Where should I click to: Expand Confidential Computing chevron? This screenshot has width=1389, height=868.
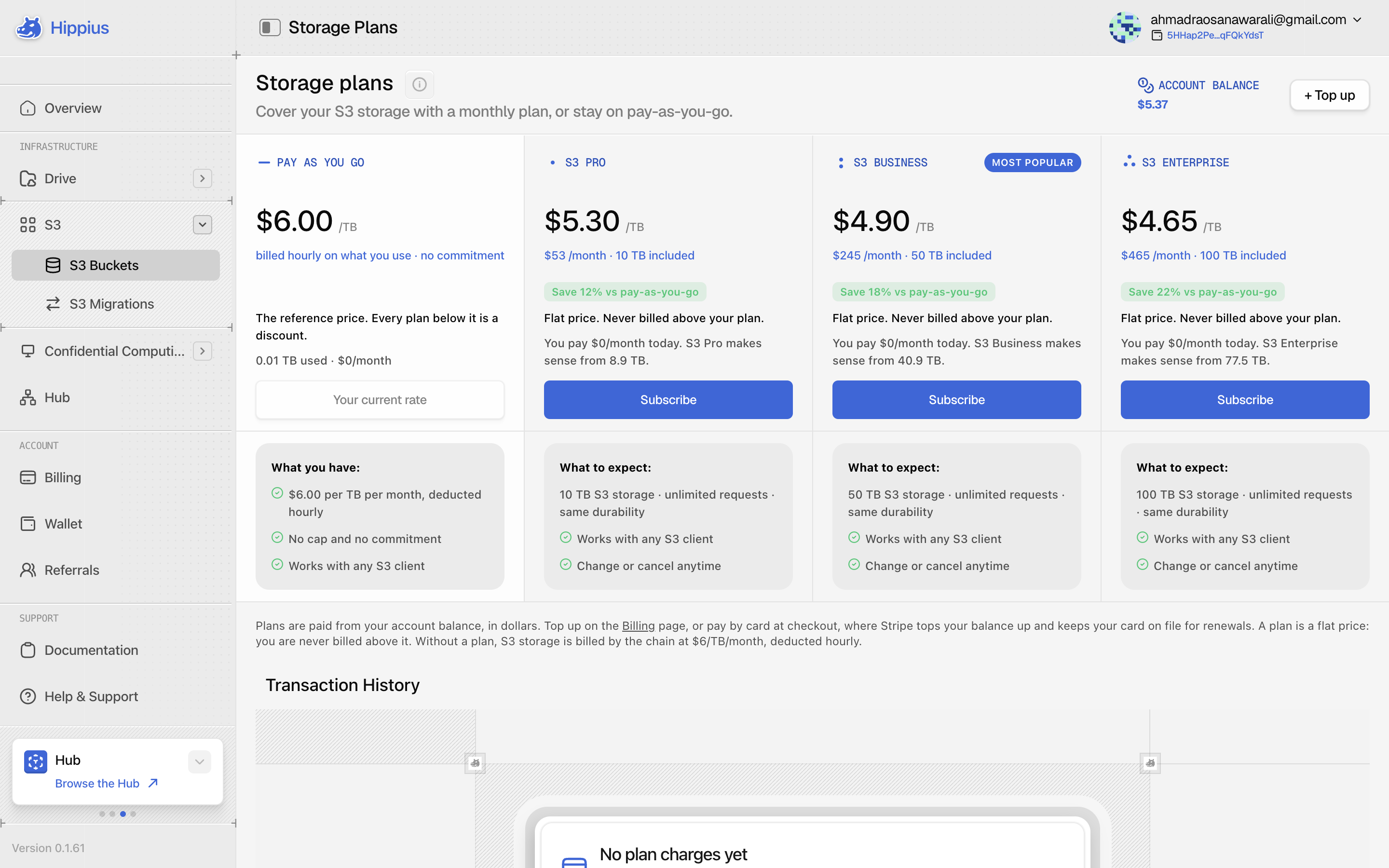[x=202, y=351]
